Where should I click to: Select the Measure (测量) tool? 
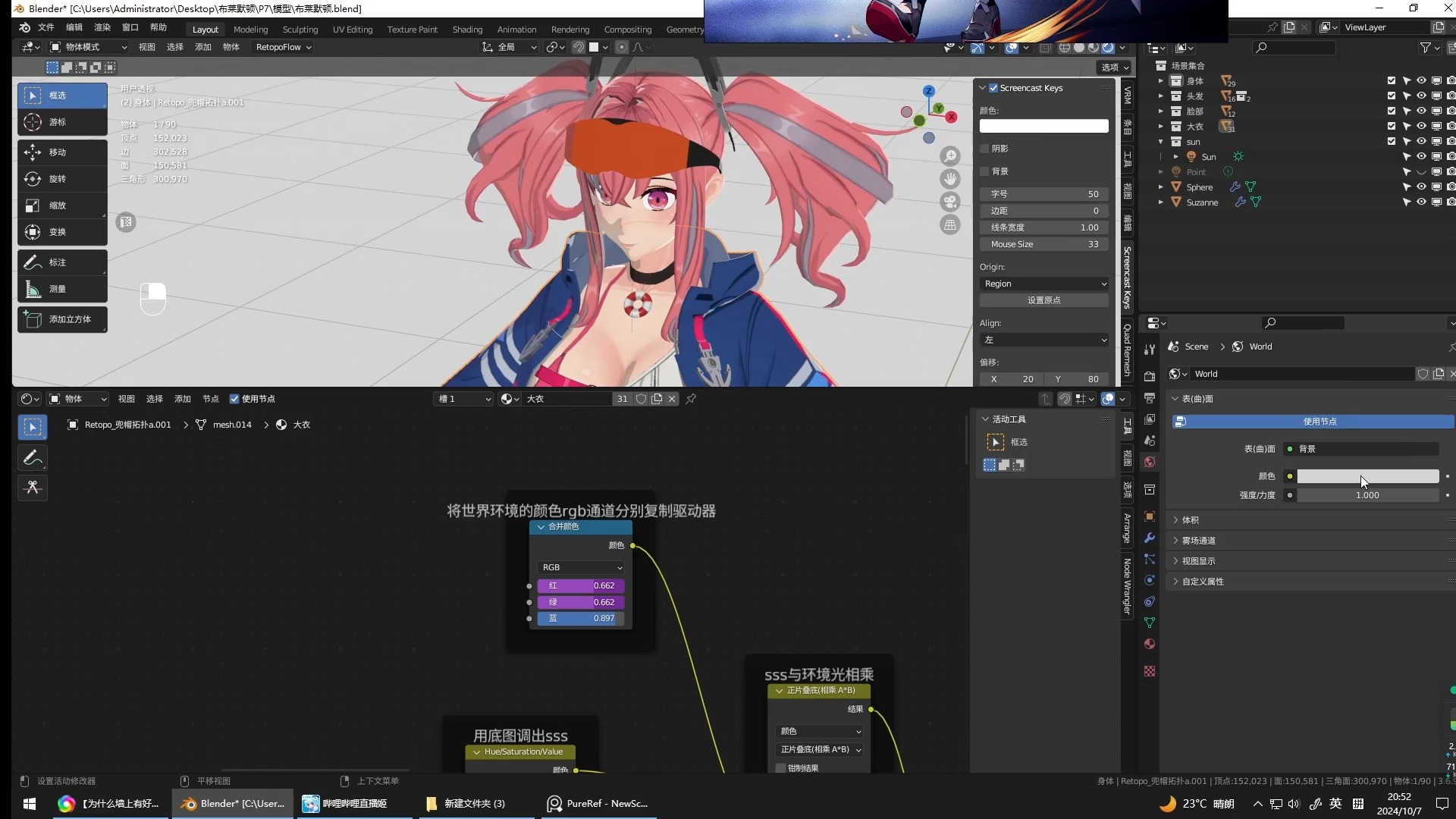tap(62, 289)
